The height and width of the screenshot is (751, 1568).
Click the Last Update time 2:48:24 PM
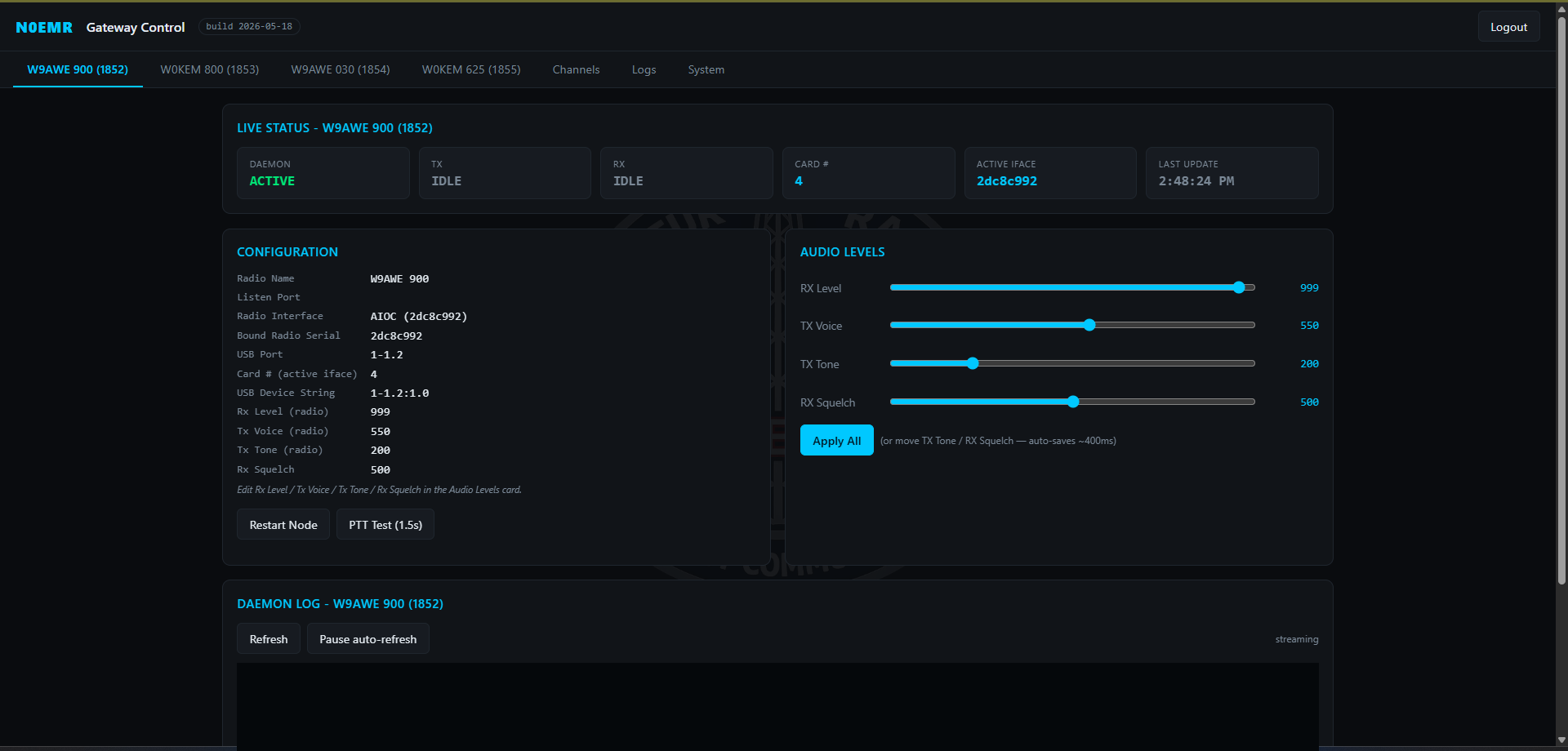(1196, 181)
